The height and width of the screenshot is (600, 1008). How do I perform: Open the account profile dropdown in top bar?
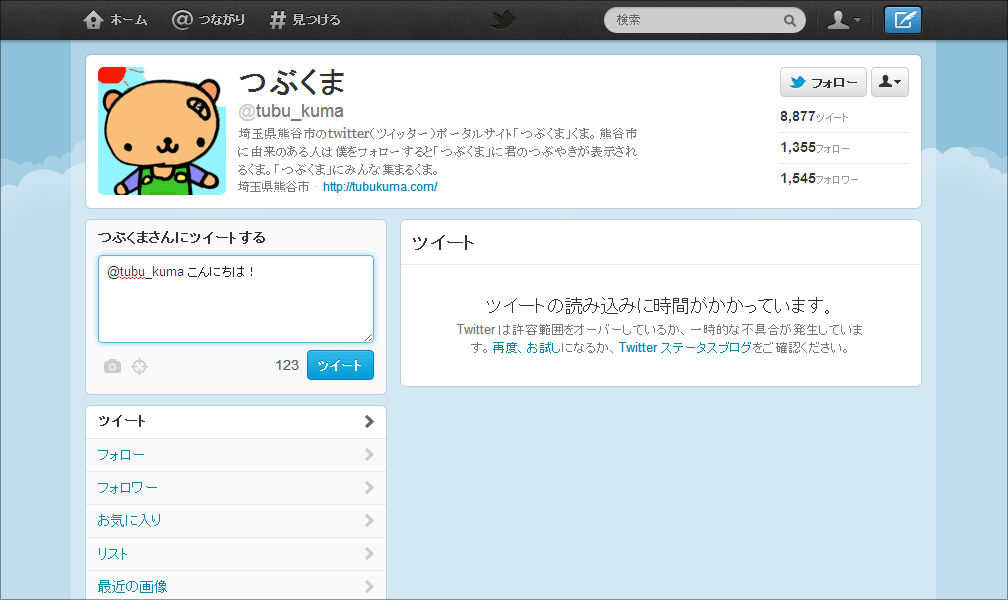(x=843, y=20)
